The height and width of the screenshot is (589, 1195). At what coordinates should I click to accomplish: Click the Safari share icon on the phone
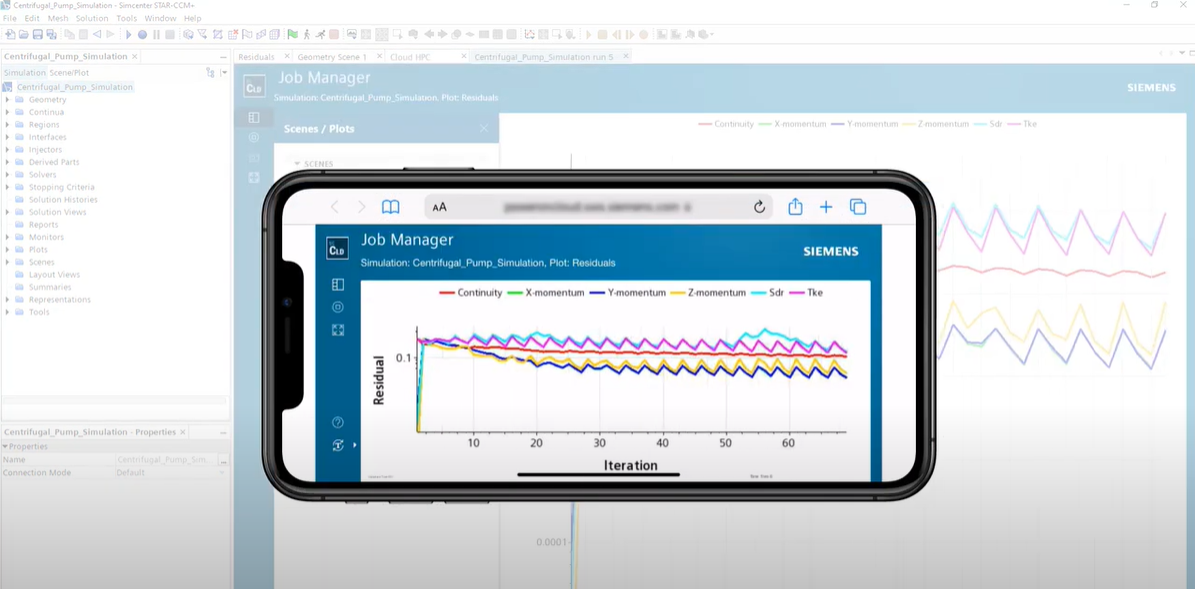coord(795,206)
